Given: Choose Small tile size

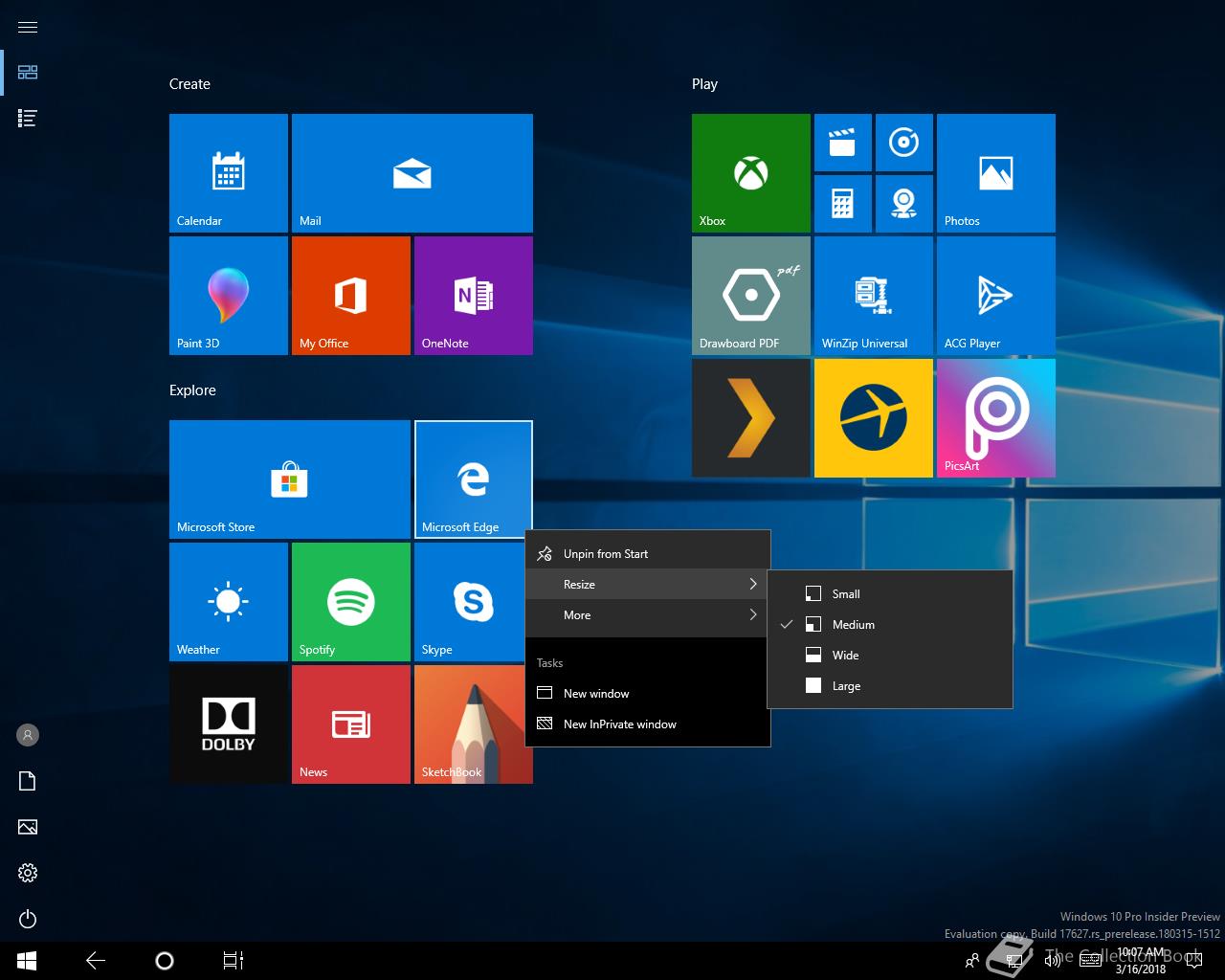Looking at the screenshot, I should [890, 594].
